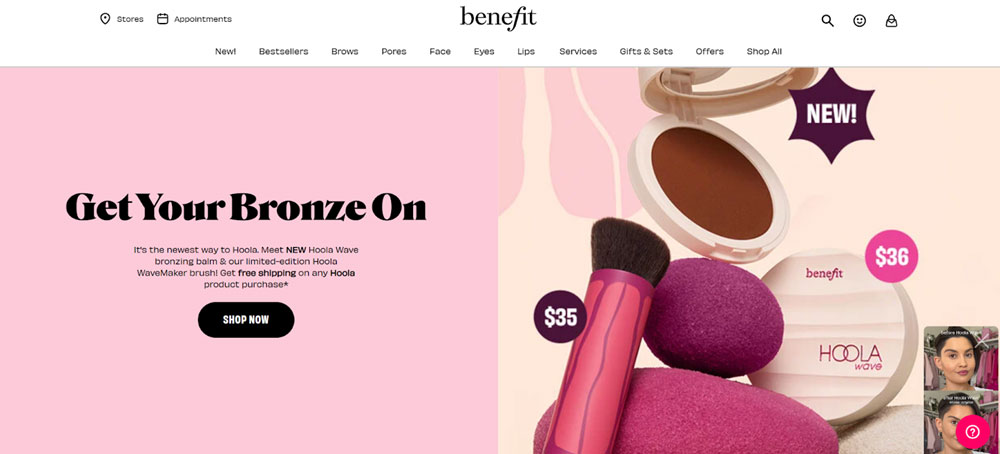The width and height of the screenshot is (1000, 454).
Task: Click the SHOP NOW button
Action: coord(246,320)
